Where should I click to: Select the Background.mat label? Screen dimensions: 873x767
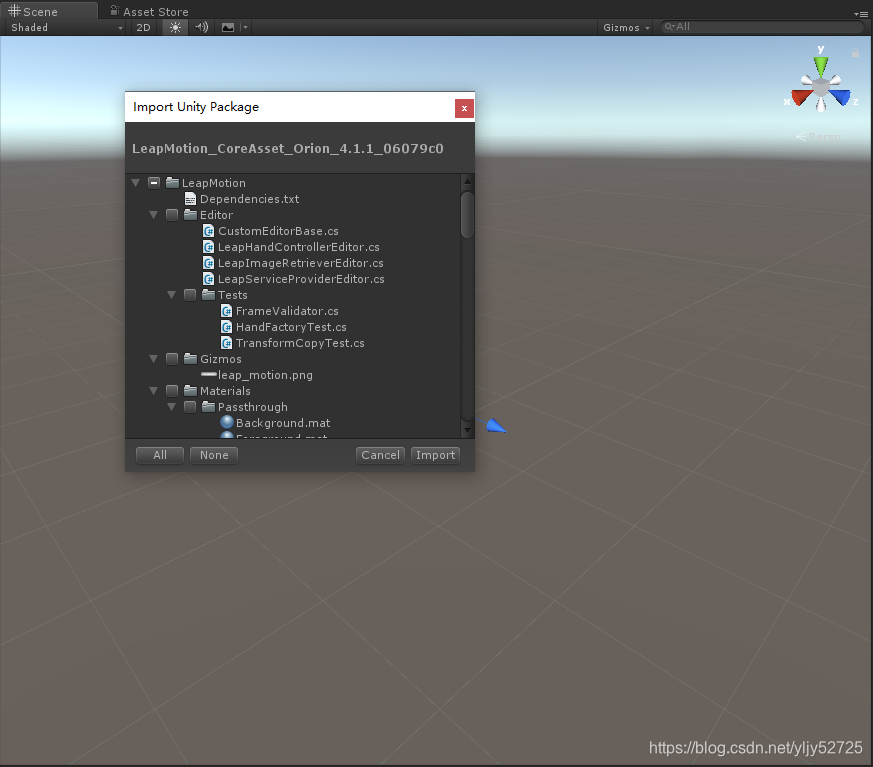click(283, 423)
